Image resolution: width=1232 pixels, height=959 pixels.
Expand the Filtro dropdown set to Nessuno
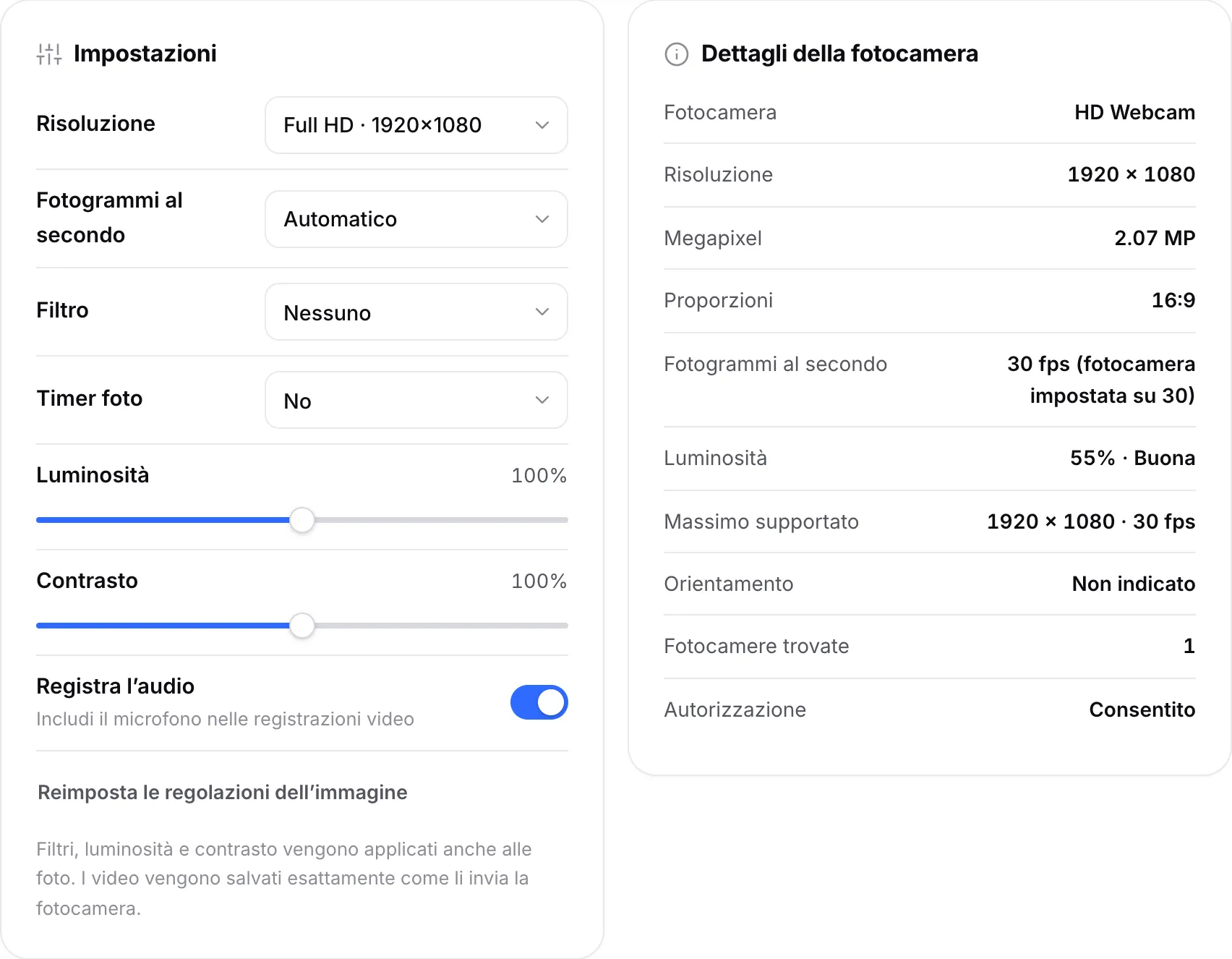tap(416, 312)
